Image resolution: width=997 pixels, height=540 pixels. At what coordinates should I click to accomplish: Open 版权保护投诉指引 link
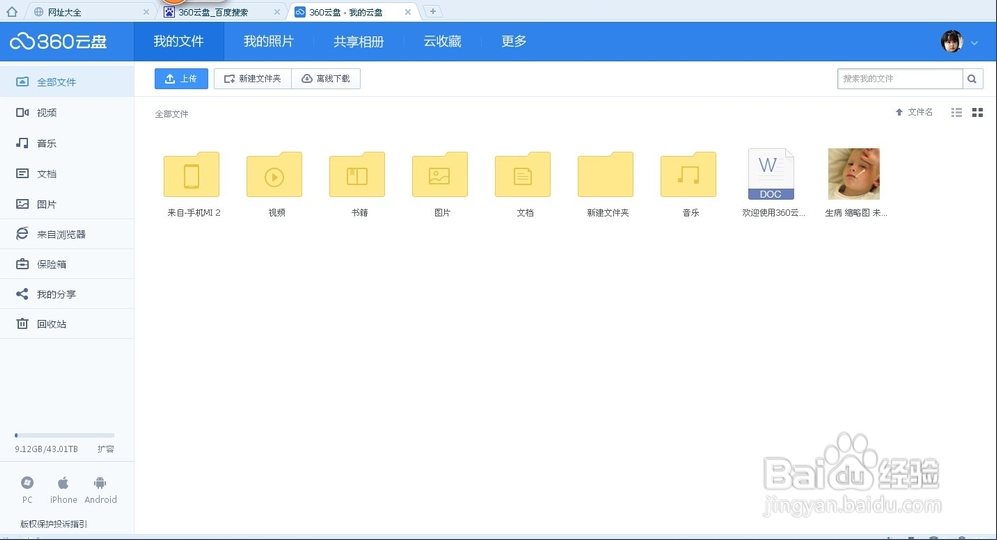53,524
